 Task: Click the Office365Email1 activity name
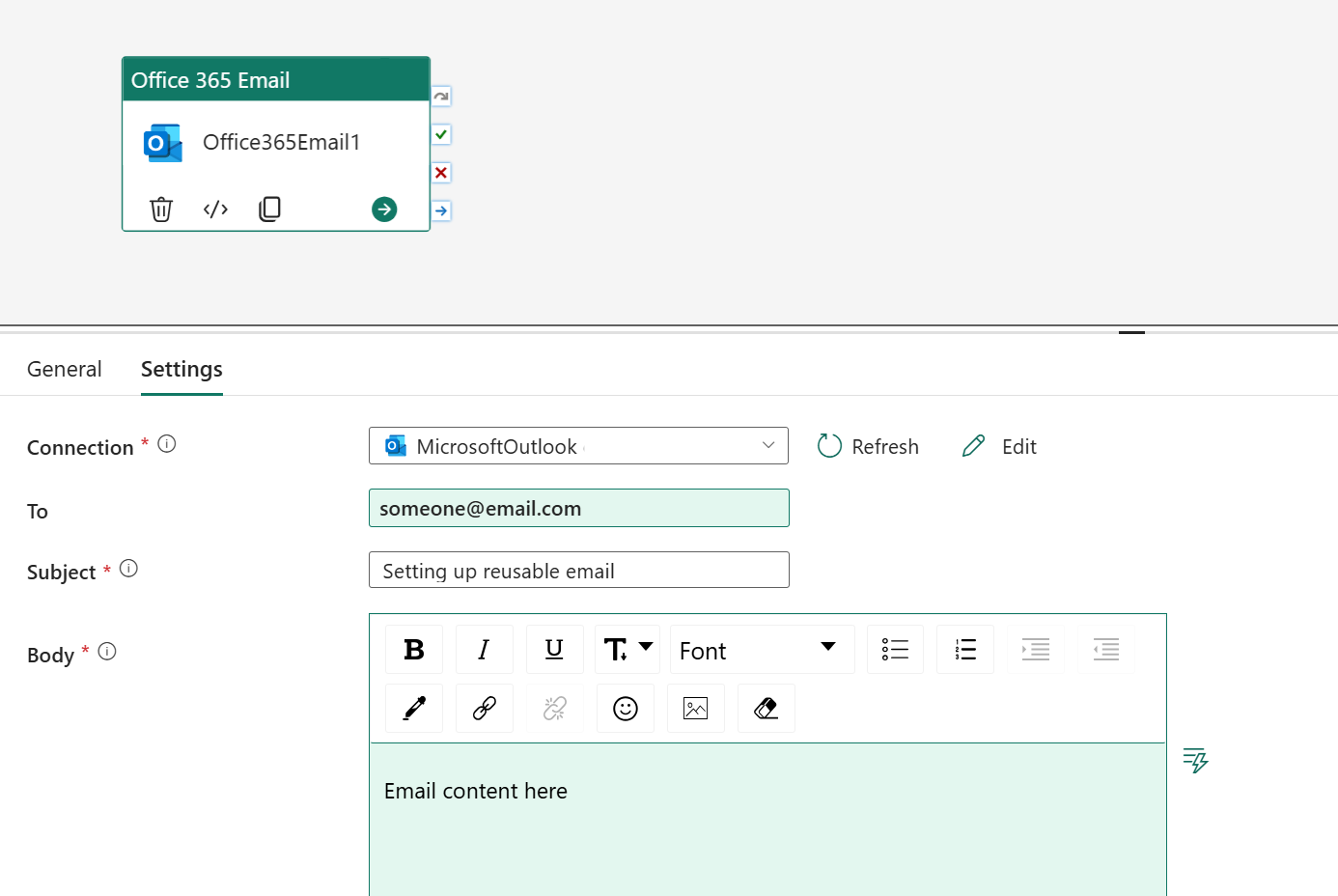coord(281,142)
